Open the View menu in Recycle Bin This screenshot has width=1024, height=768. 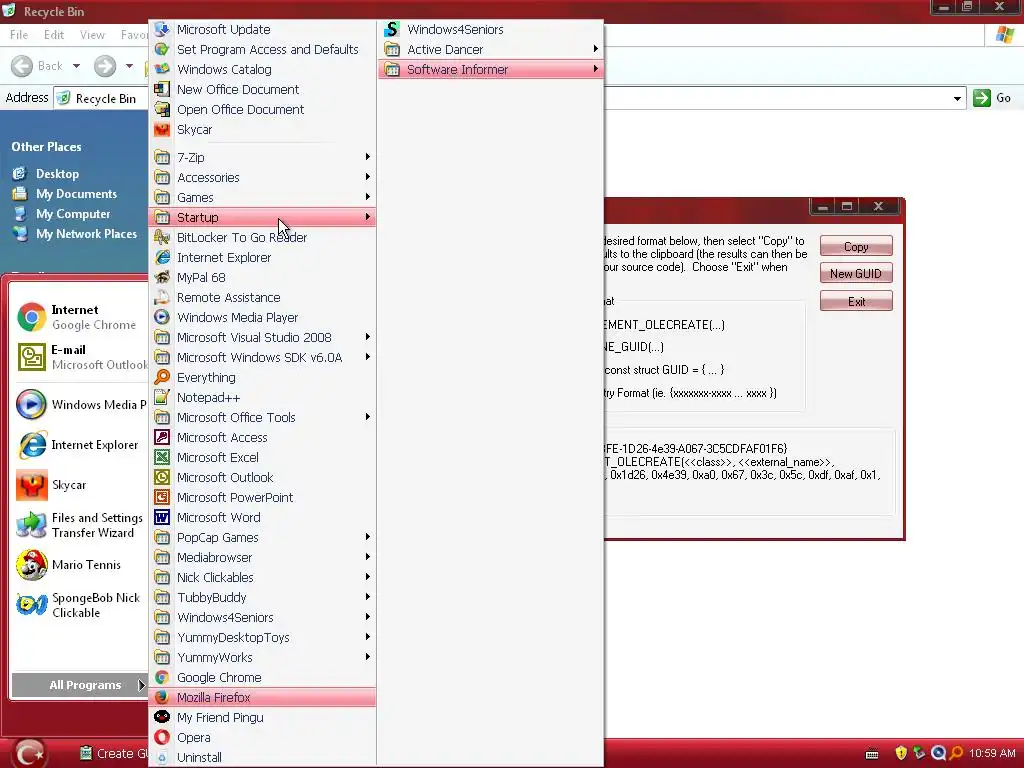click(x=92, y=35)
